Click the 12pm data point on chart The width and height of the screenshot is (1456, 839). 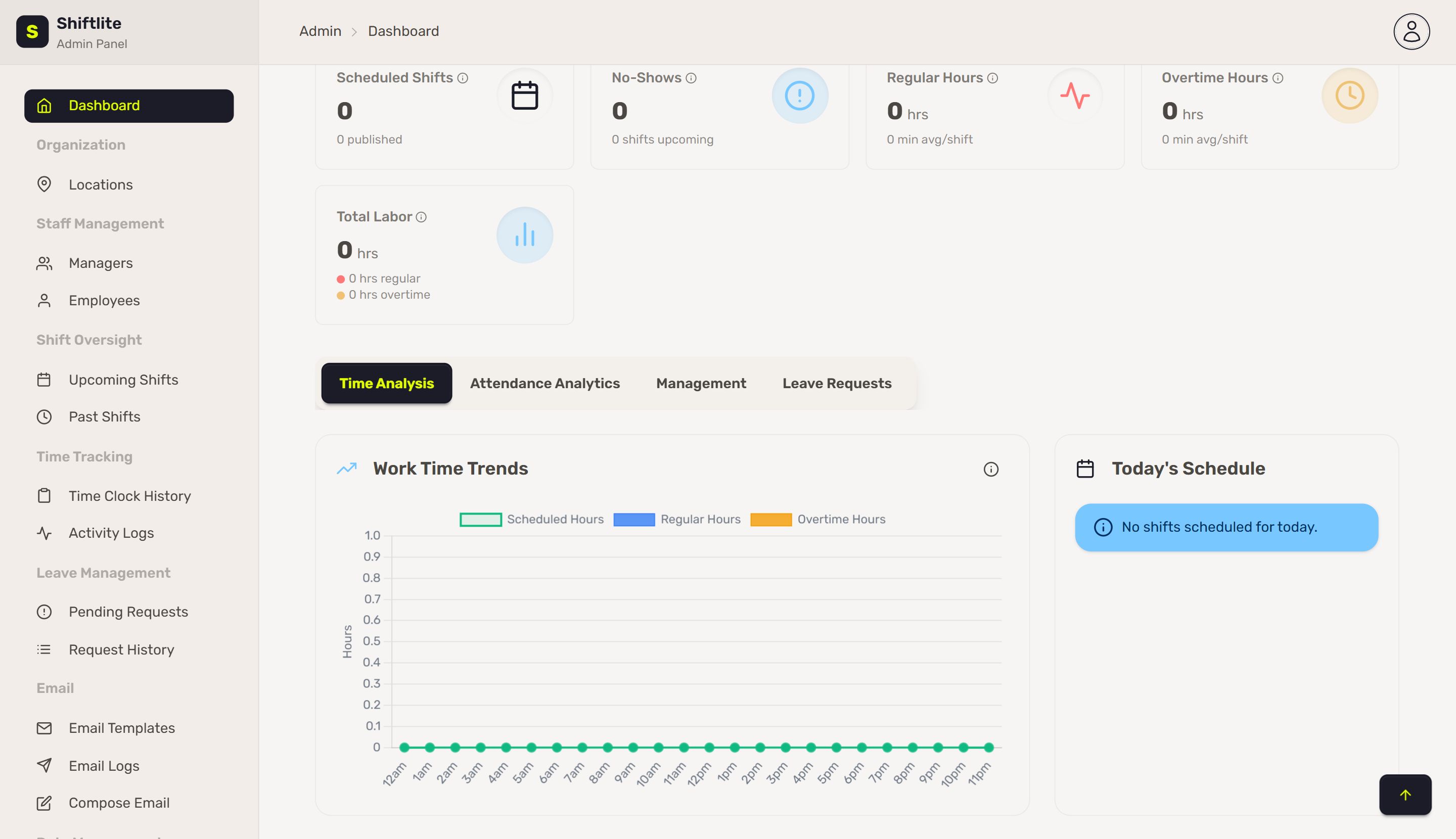[709, 748]
